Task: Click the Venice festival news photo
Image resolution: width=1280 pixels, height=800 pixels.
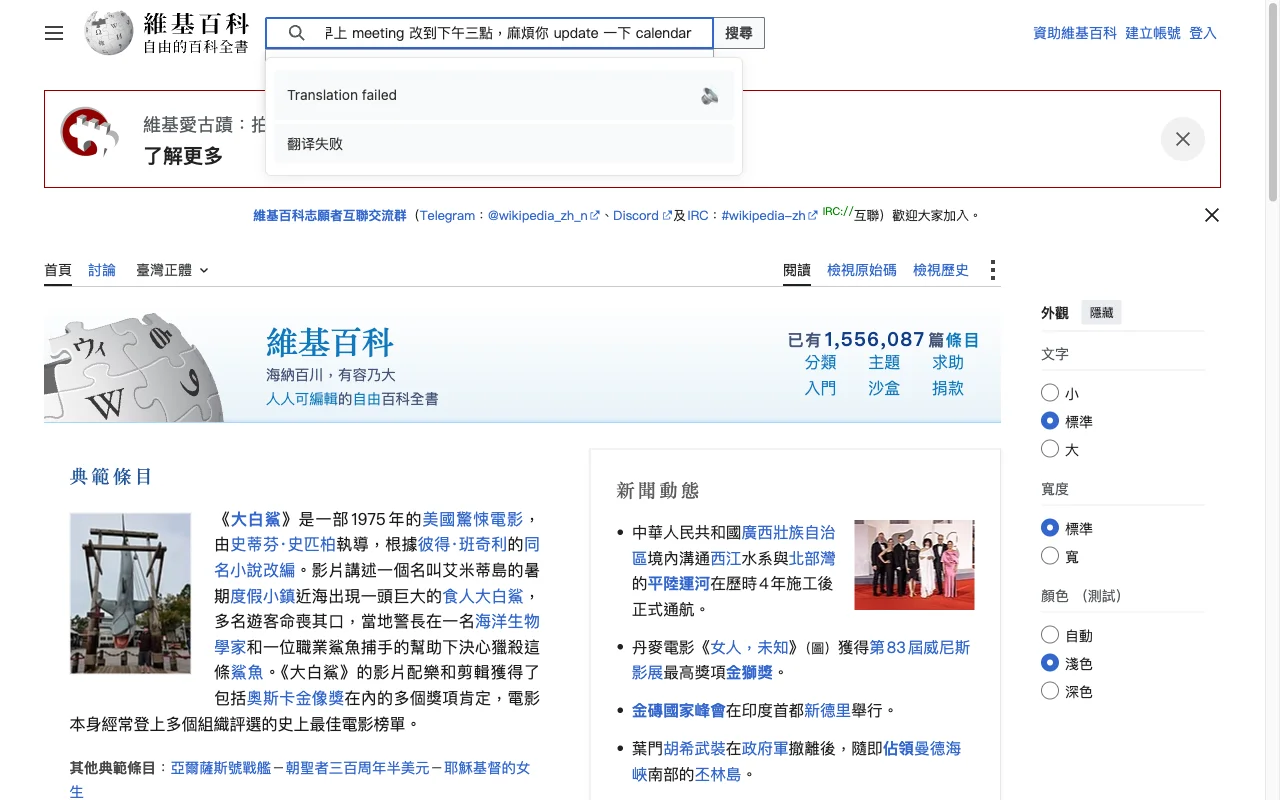Action: point(914,564)
